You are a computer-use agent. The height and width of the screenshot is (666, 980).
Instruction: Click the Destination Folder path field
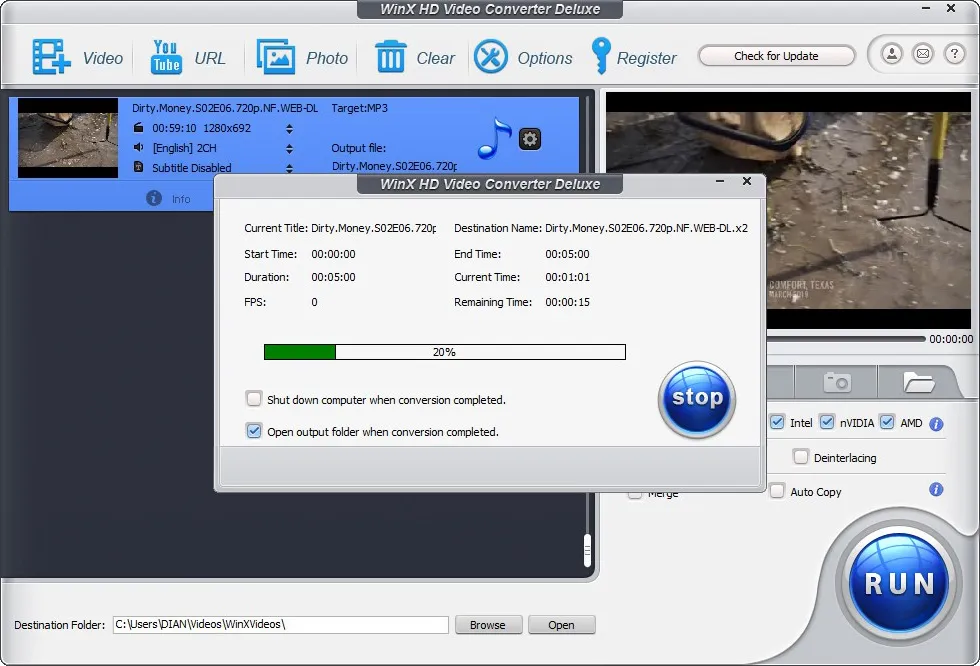tap(280, 625)
